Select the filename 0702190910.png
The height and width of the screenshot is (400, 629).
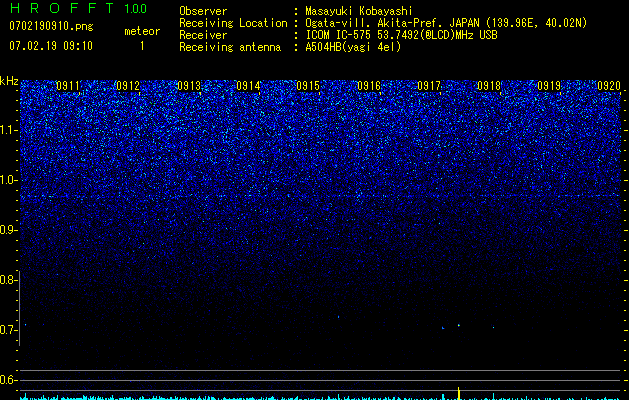click(x=51, y=27)
